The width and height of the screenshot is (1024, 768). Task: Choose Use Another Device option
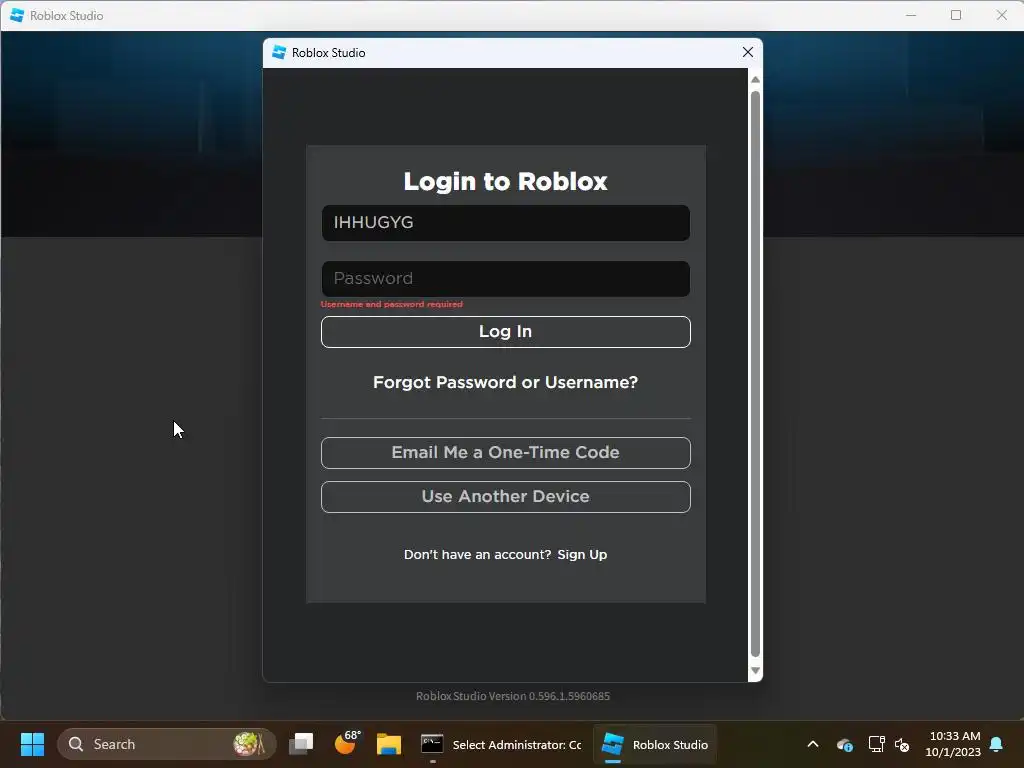pos(505,497)
